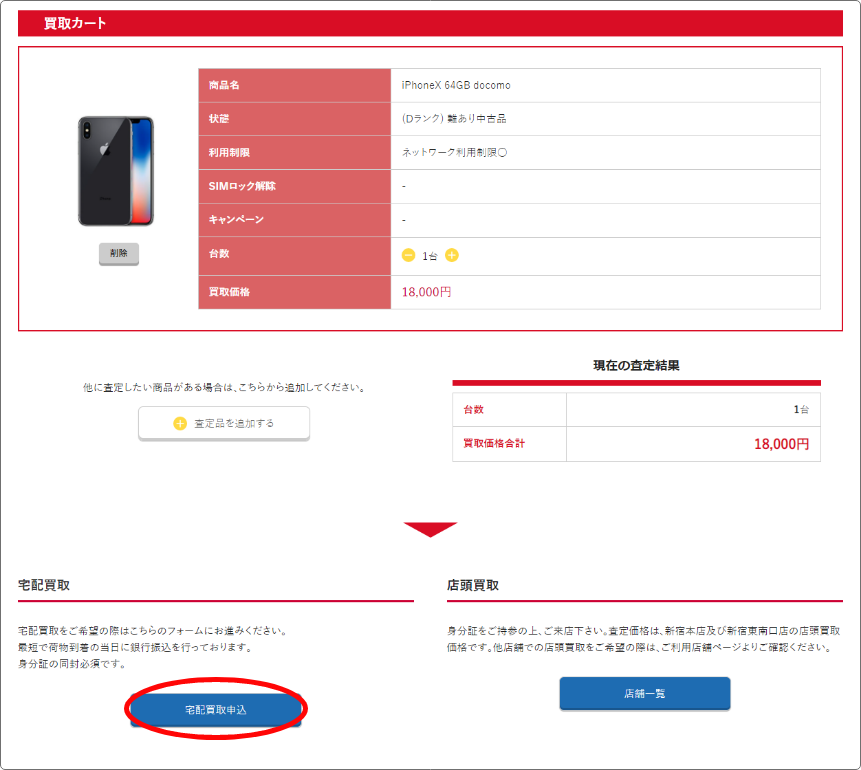Increase quantity with the plus icon
This screenshot has width=861, height=770.
tap(452, 255)
